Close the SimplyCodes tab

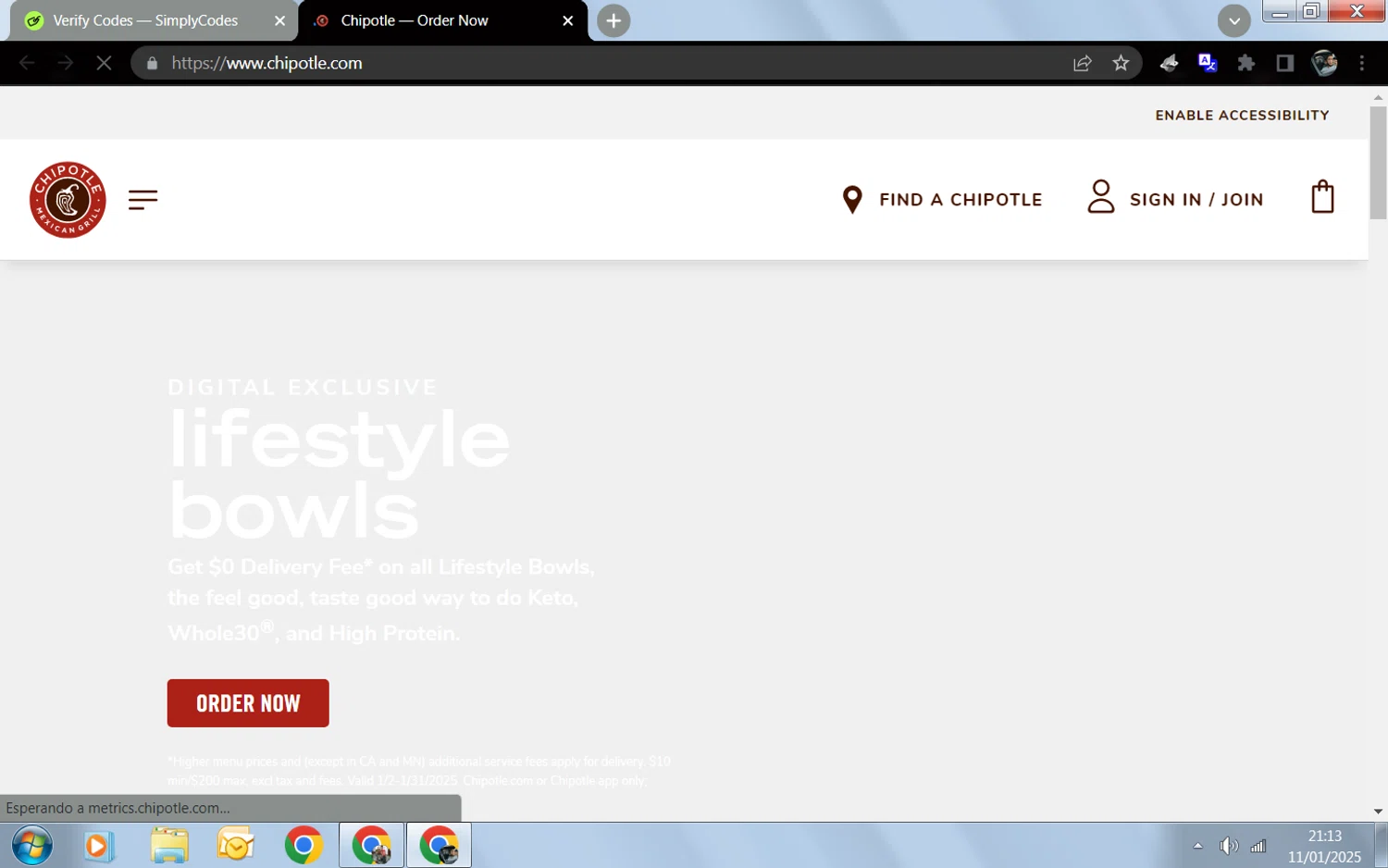279,20
